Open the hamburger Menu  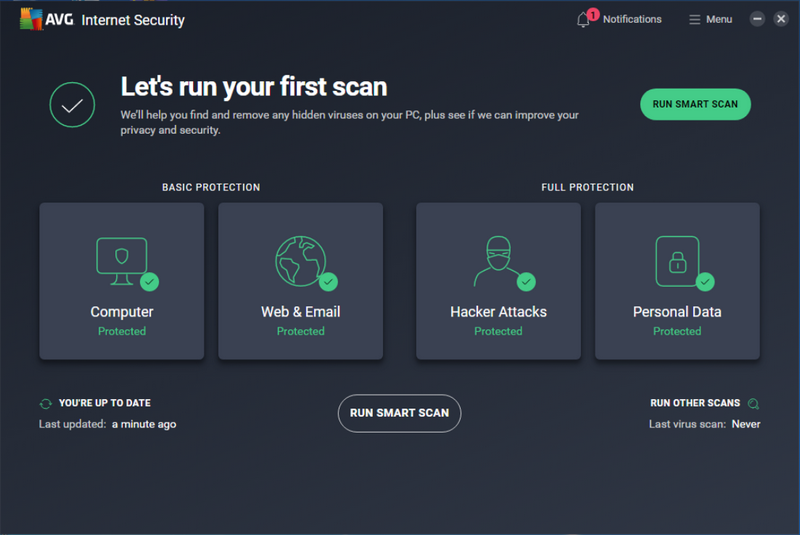click(711, 20)
